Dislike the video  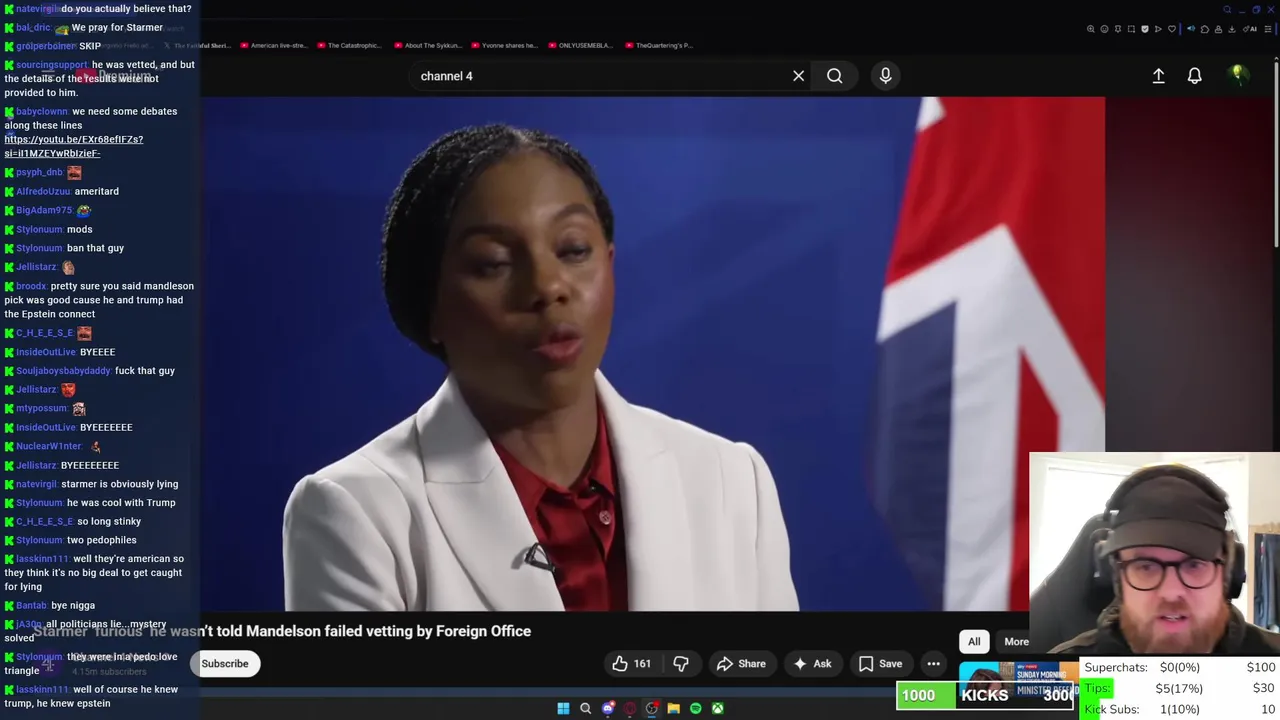point(681,664)
